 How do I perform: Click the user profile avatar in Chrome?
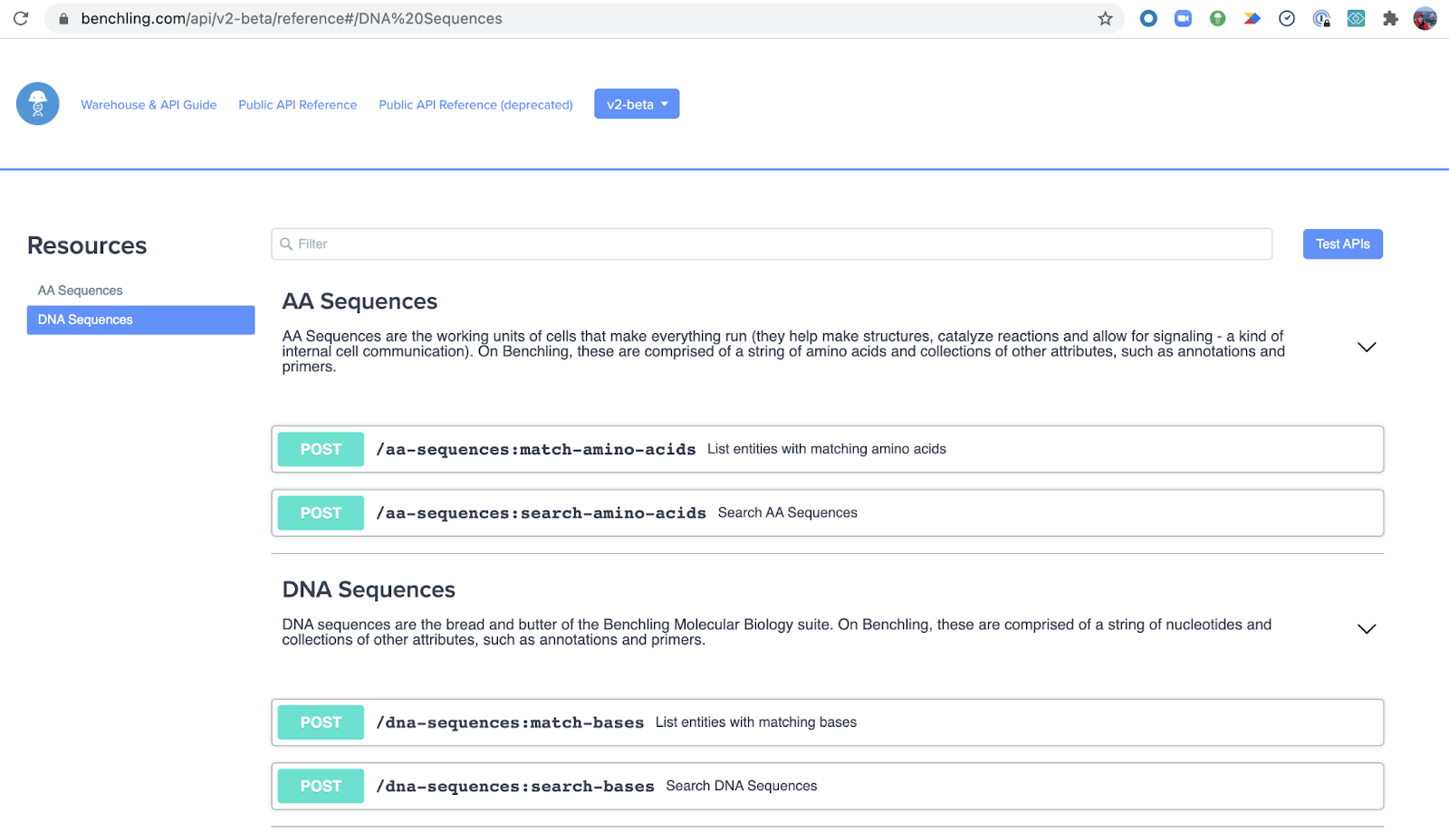(x=1425, y=19)
